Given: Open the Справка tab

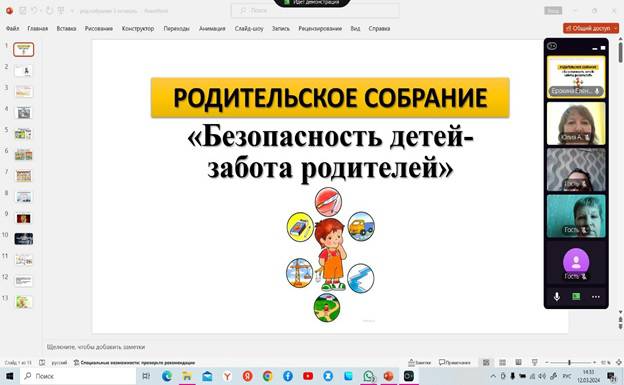Looking at the screenshot, I should [x=379, y=28].
